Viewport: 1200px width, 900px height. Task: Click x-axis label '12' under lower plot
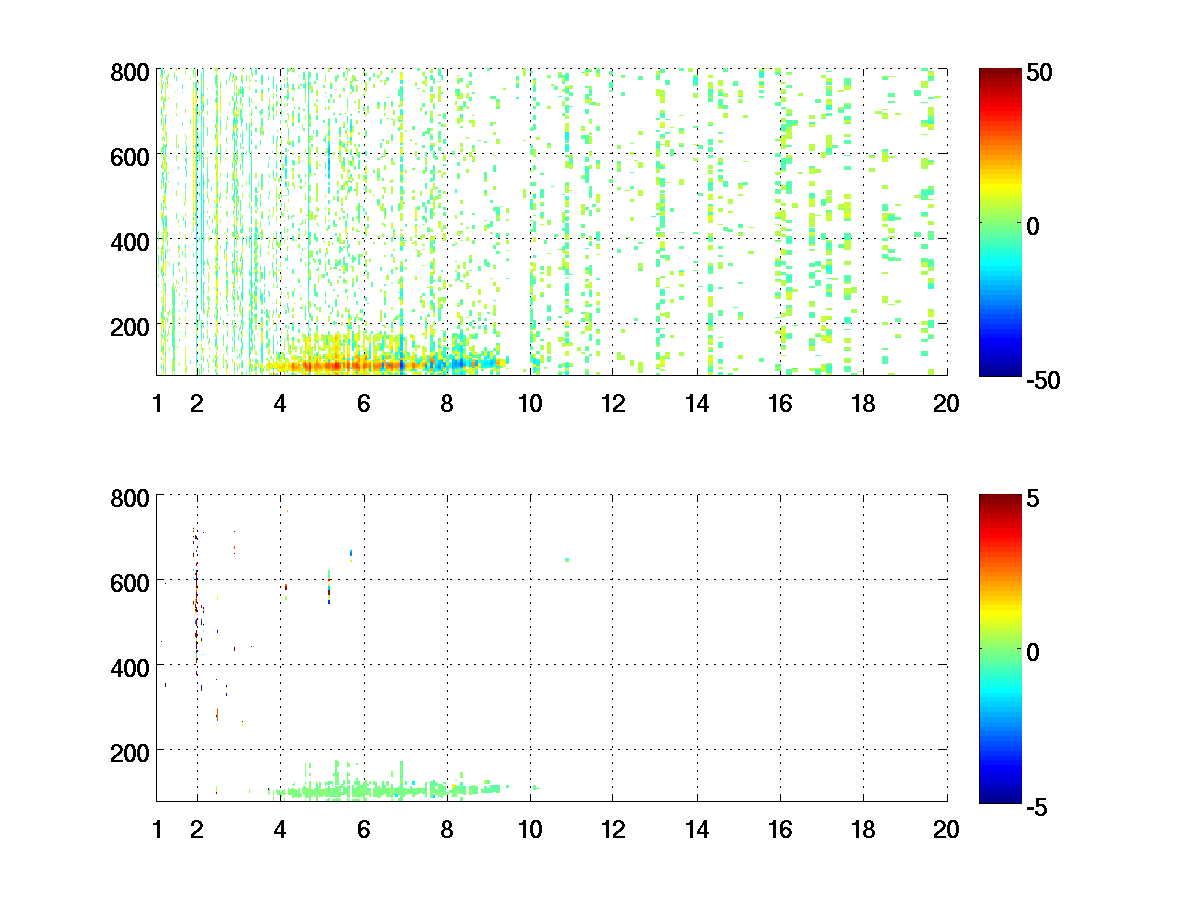[x=613, y=829]
